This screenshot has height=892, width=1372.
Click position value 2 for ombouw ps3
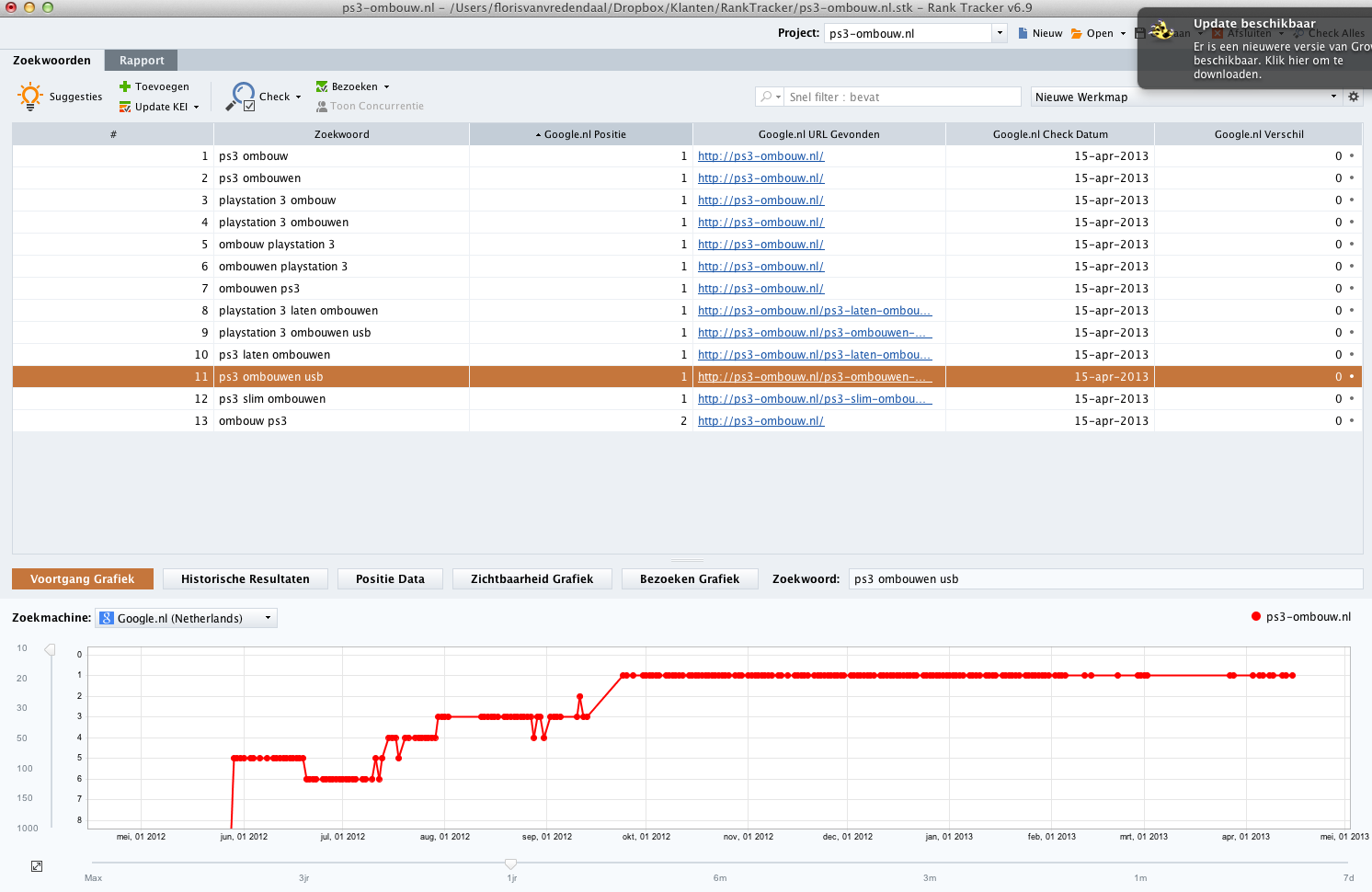pos(683,421)
